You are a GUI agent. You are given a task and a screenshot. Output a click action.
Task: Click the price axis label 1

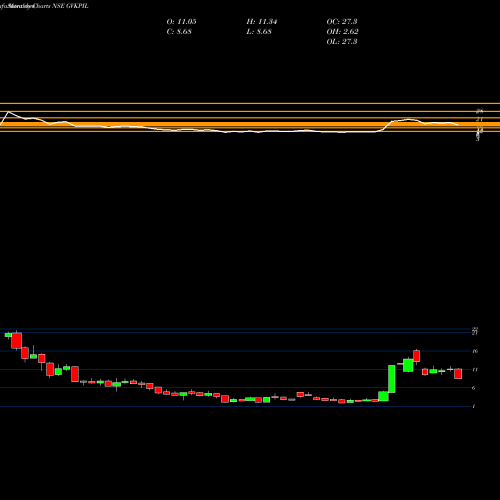(x=474, y=406)
